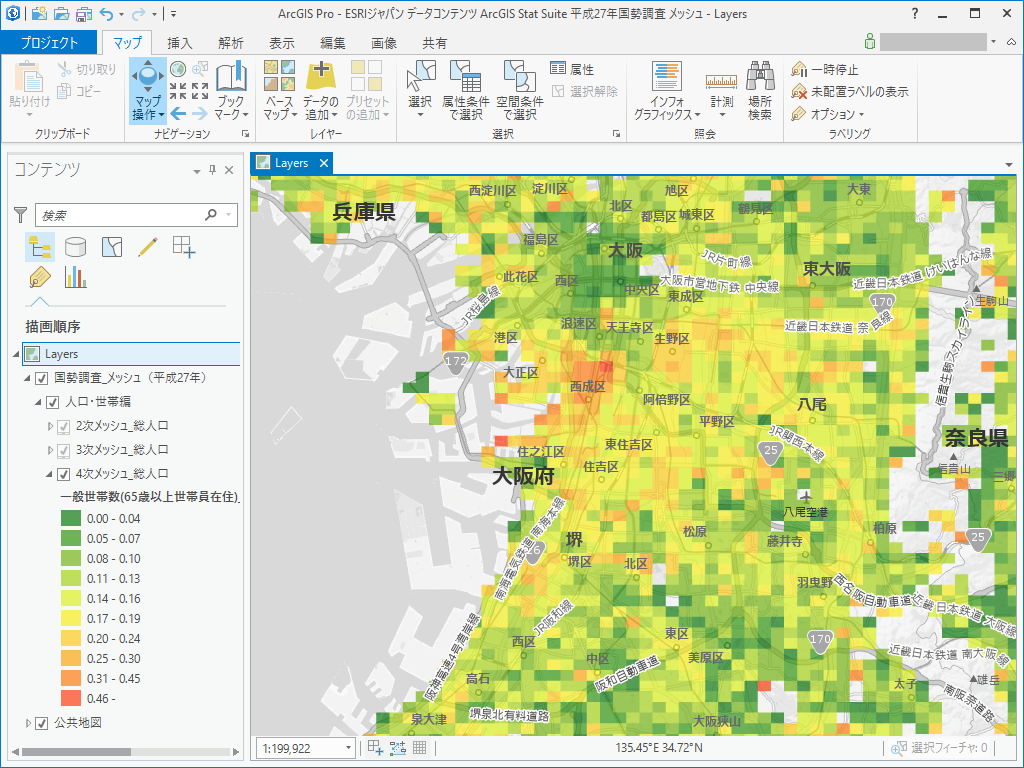This screenshot has width=1024, height=768.
Task: Click the 一時停止 labeling pause button
Action: tap(826, 70)
